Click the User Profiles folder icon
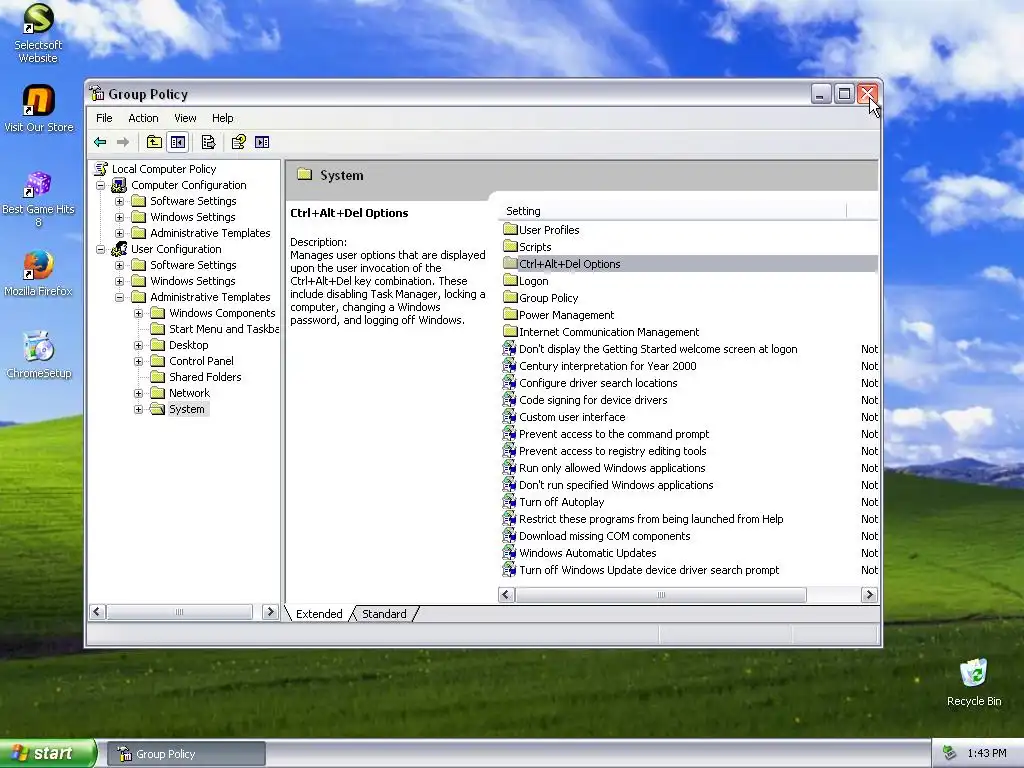Viewport: 1024px width, 768px height. [510, 230]
